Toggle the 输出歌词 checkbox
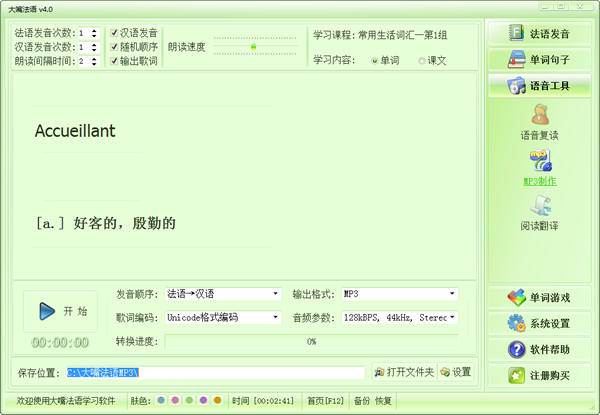The image size is (600, 415). point(114,61)
